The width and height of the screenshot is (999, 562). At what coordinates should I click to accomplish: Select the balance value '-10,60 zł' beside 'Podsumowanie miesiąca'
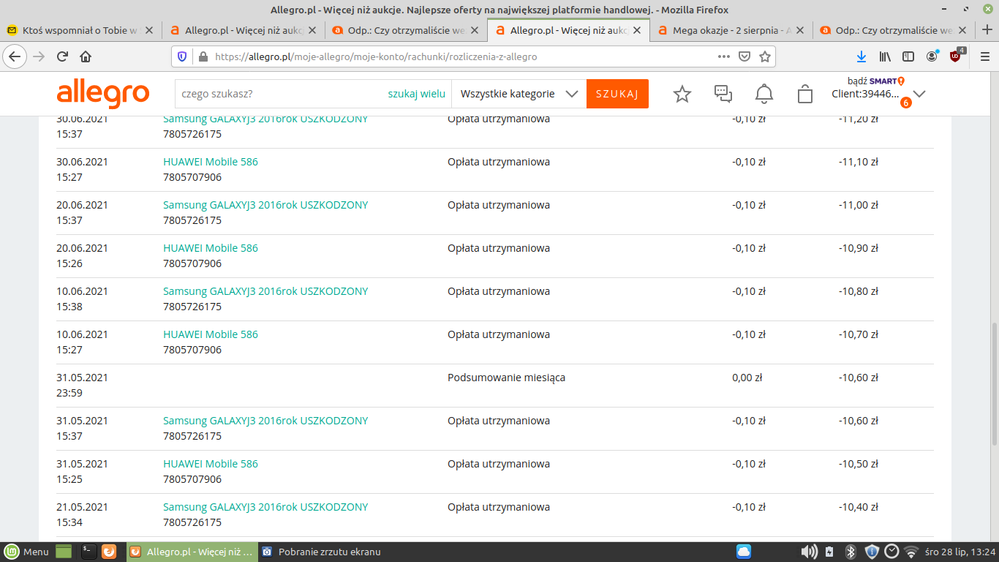(x=858, y=378)
